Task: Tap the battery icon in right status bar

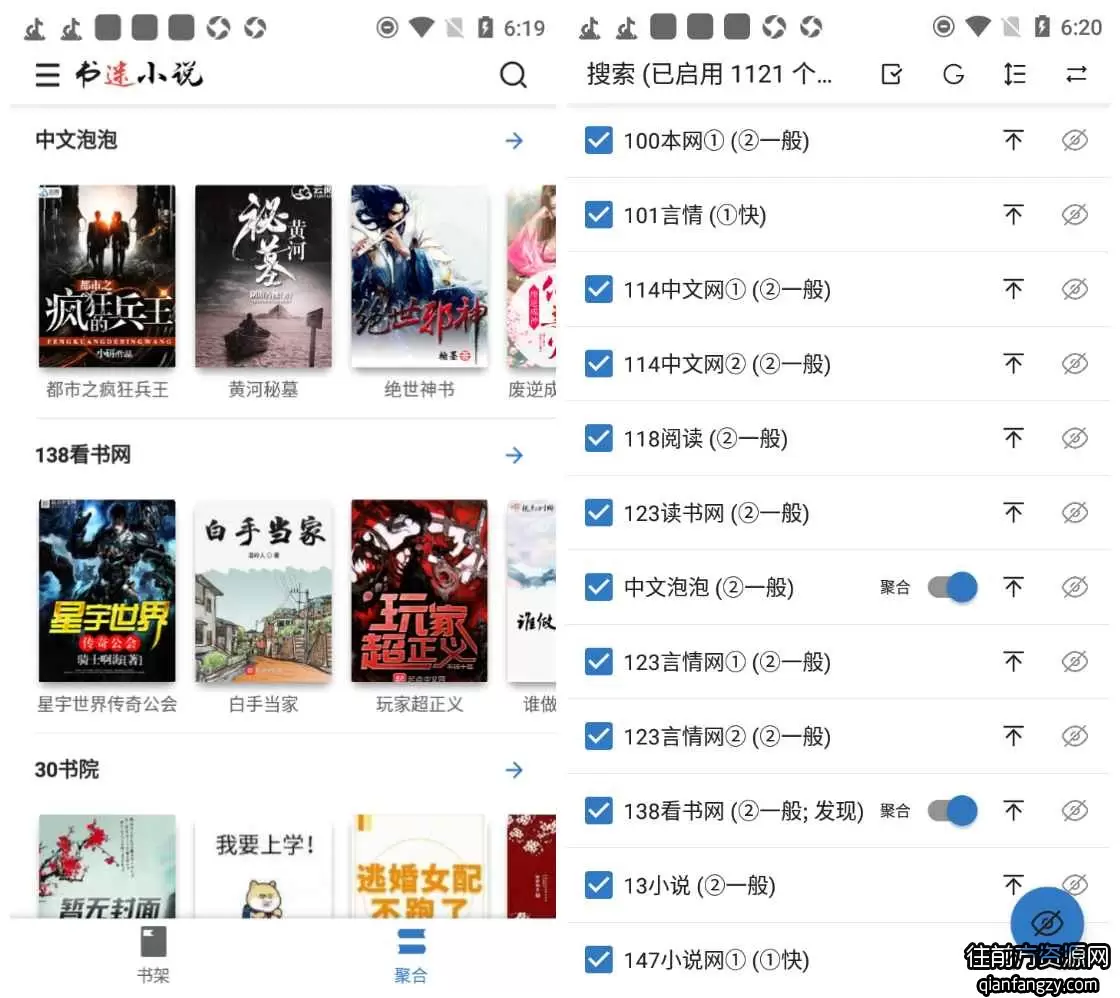Action: click(1042, 27)
